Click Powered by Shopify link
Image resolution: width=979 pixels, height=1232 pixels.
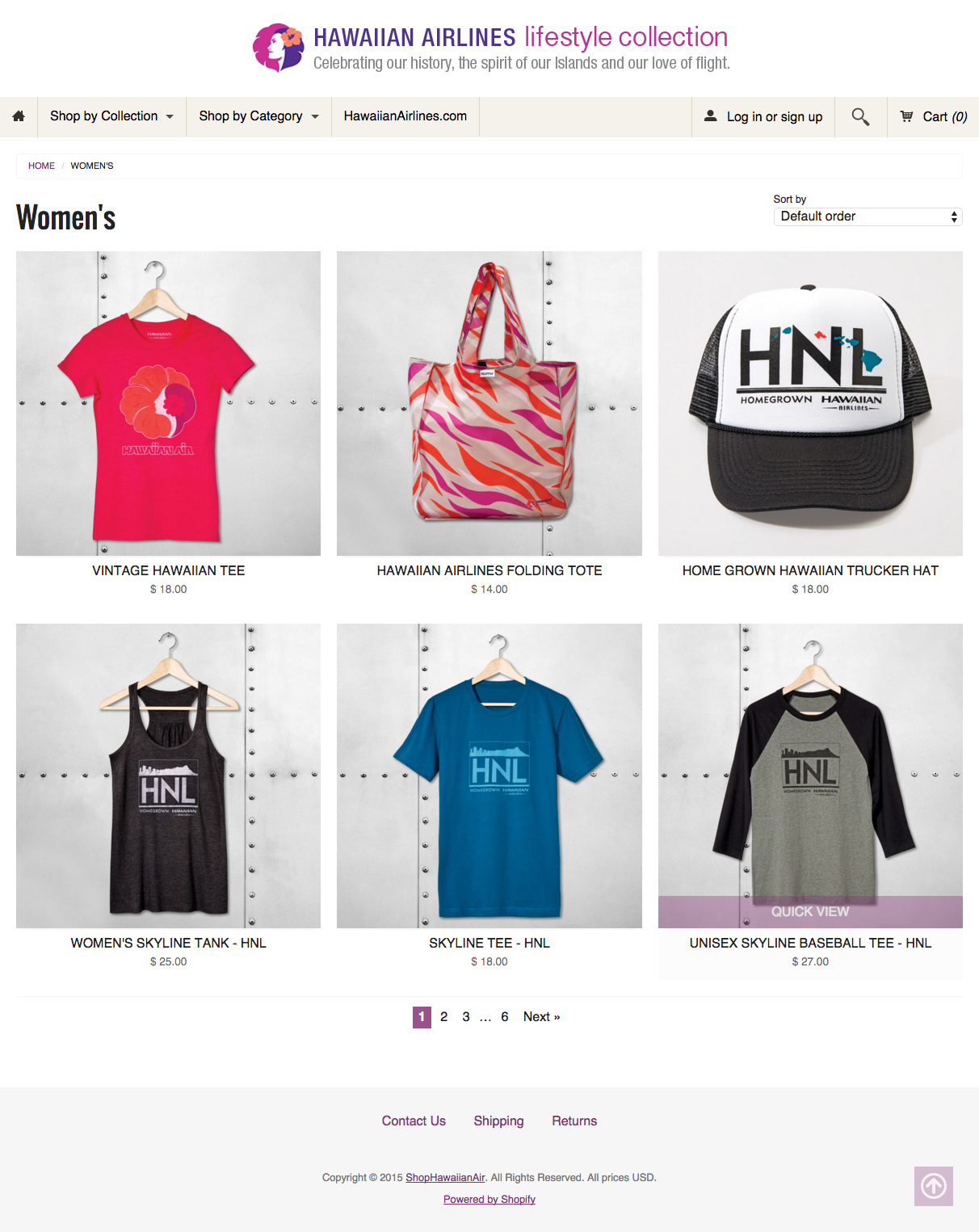click(x=489, y=1200)
